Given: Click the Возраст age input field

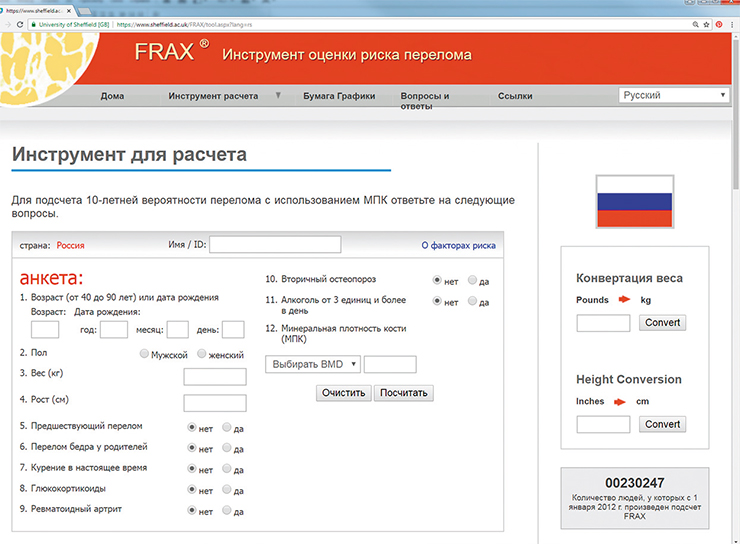Looking at the screenshot, I should click(45, 329).
